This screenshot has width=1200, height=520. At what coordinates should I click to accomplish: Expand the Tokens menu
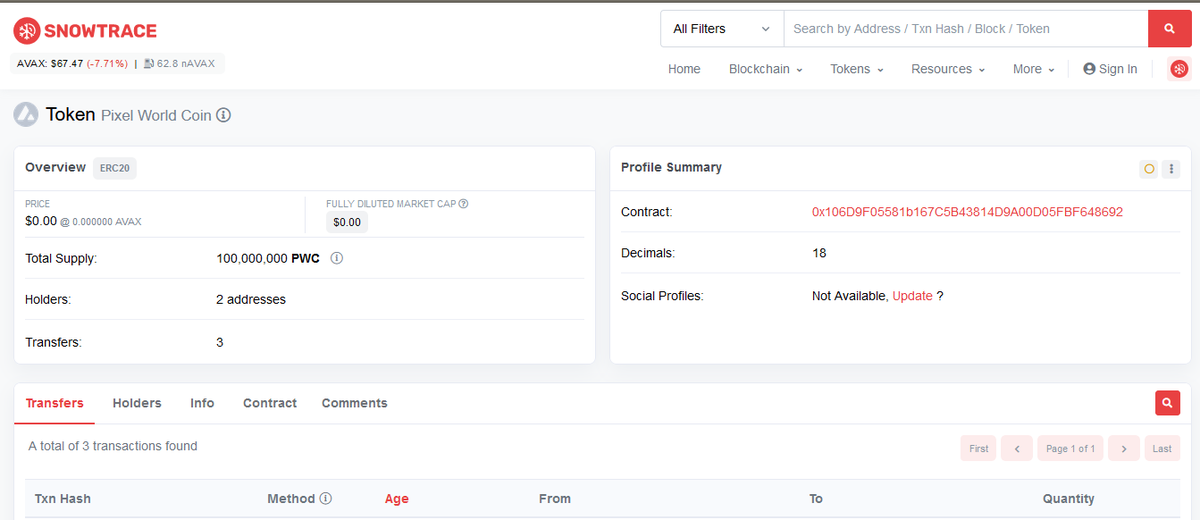857,69
